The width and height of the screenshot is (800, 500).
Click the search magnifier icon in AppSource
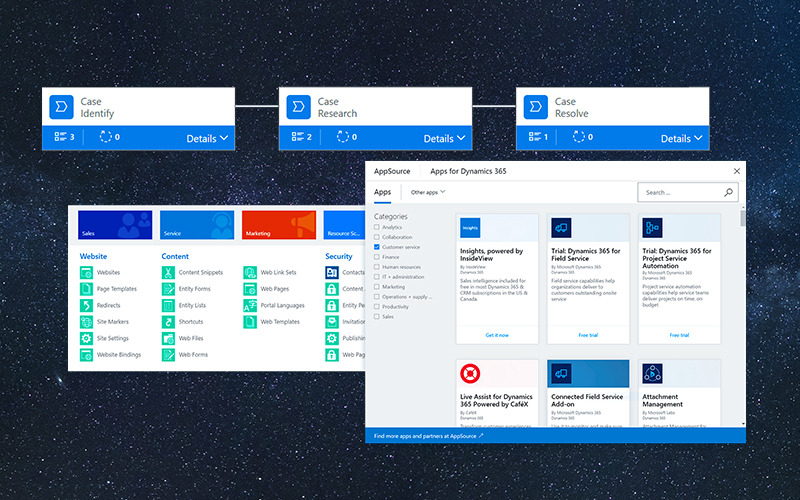point(729,192)
